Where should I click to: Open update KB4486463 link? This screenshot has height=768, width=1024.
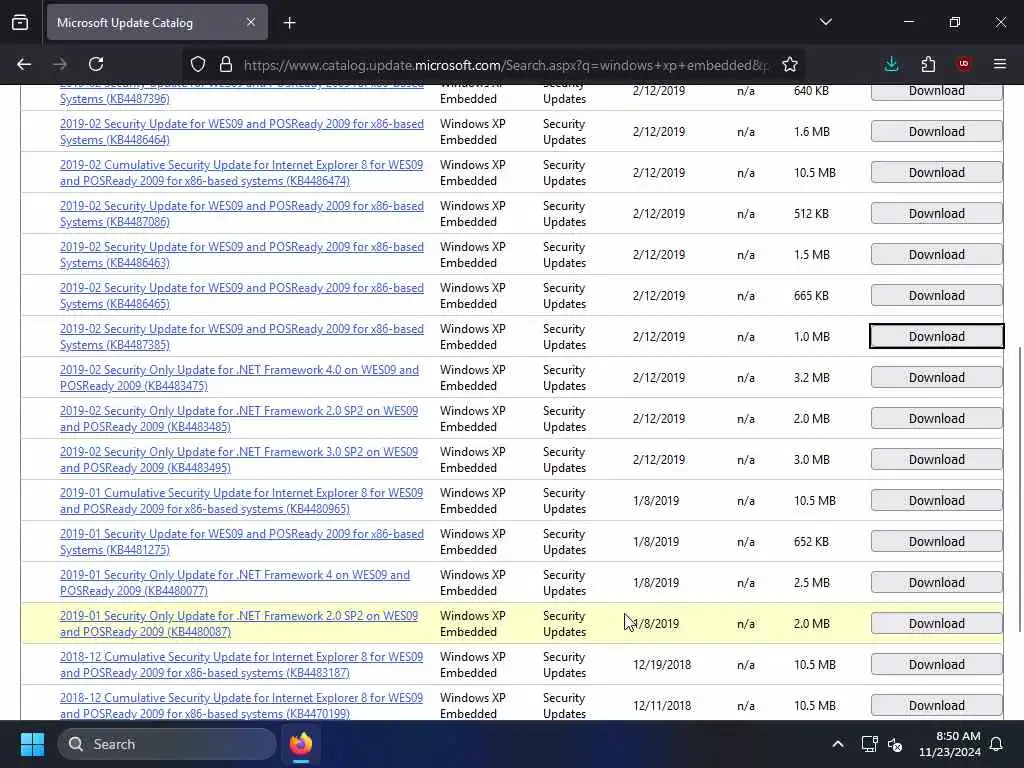[242, 255]
